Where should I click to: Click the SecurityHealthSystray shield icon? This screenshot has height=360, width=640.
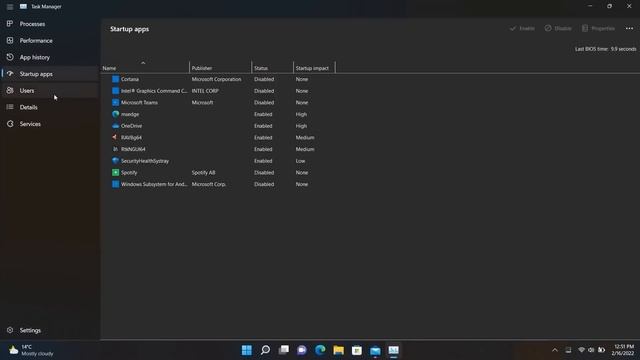(116, 161)
